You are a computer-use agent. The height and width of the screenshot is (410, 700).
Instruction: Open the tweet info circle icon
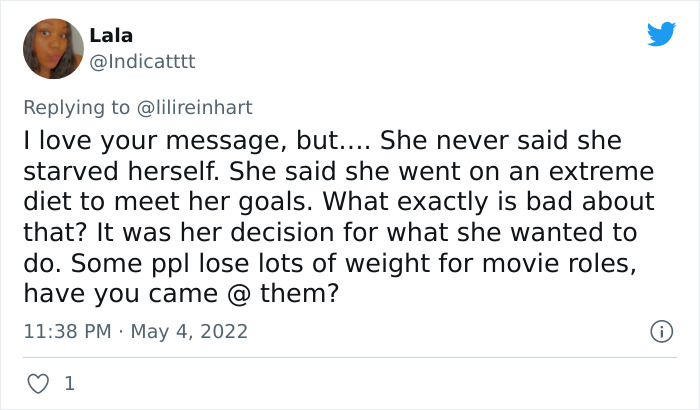tap(660, 330)
